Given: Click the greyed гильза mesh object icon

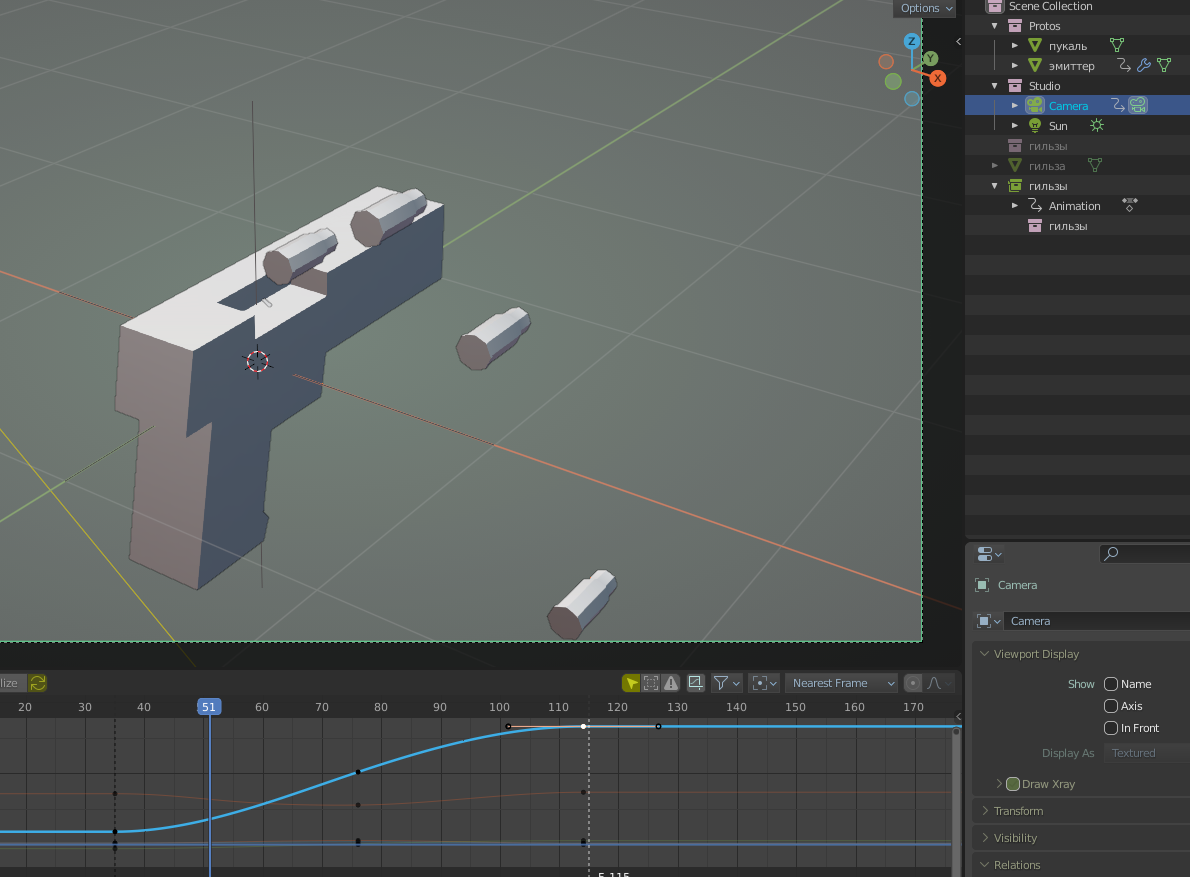Looking at the screenshot, I should [1015, 165].
